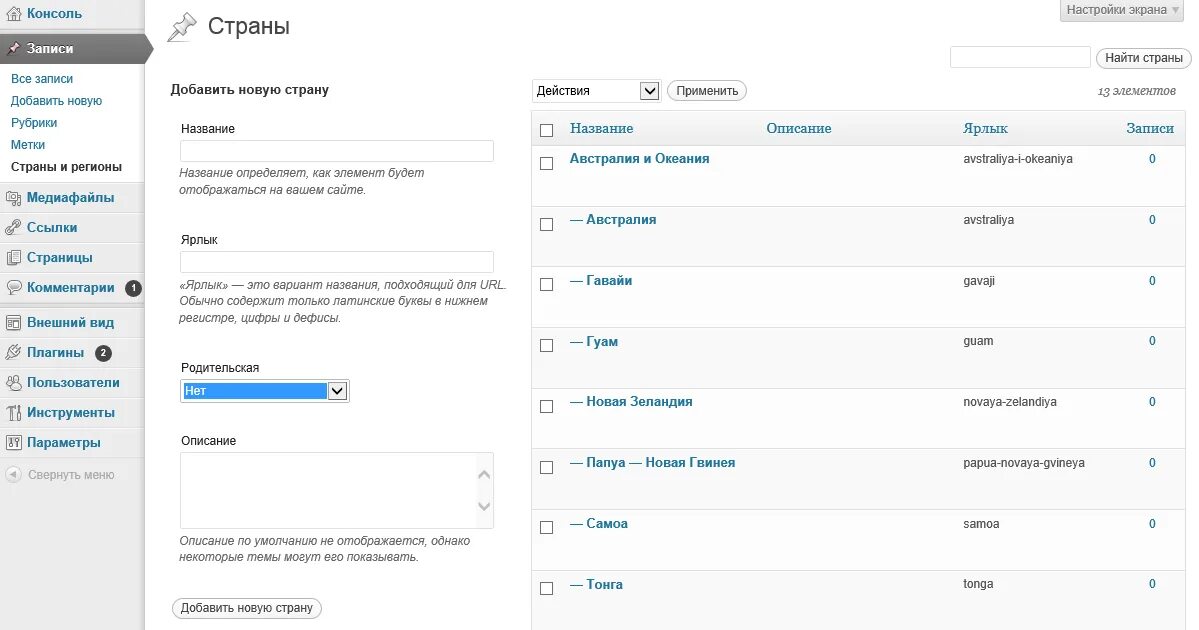The image size is (1199, 630).
Task: Open the Австралия и Океания term link
Action: pyautogui.click(x=639, y=159)
